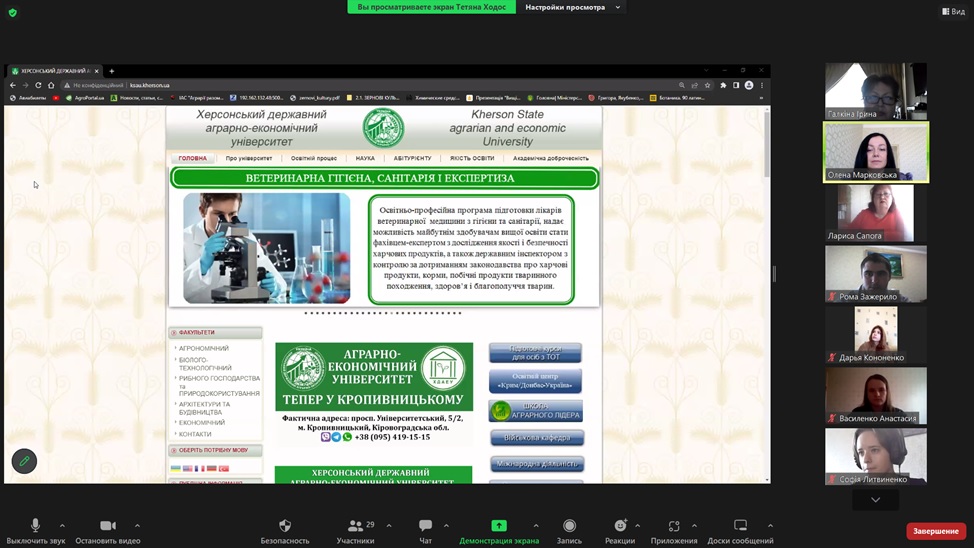The width and height of the screenshot is (974, 548).
Task: Open the Безопасность shield icon
Action: point(285,526)
